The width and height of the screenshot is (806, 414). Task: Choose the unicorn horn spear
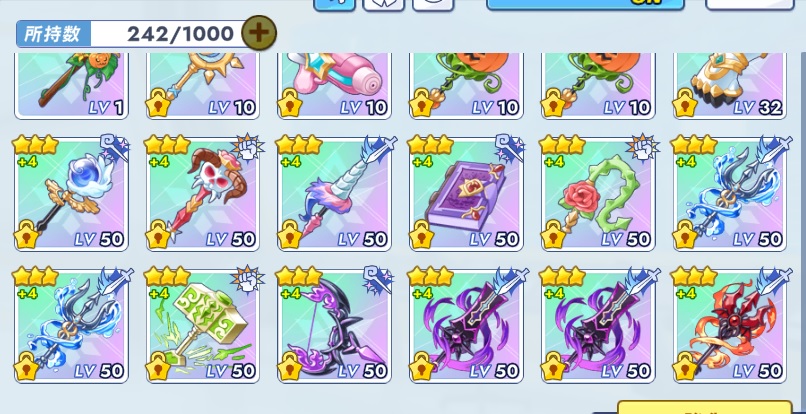click(x=335, y=194)
